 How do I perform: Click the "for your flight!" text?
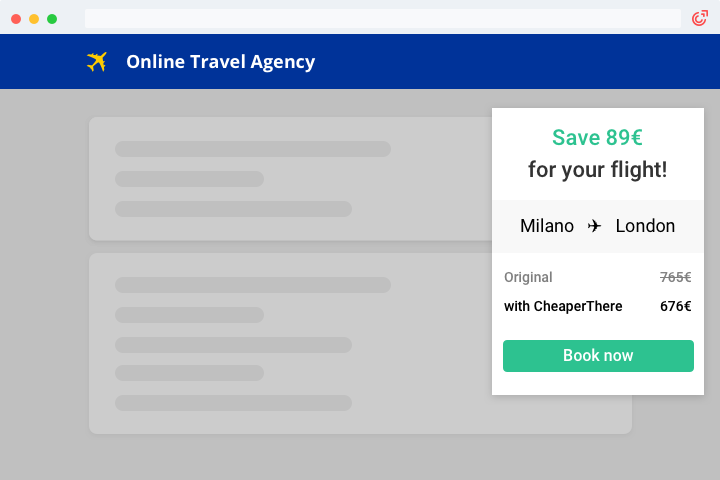(x=597, y=170)
